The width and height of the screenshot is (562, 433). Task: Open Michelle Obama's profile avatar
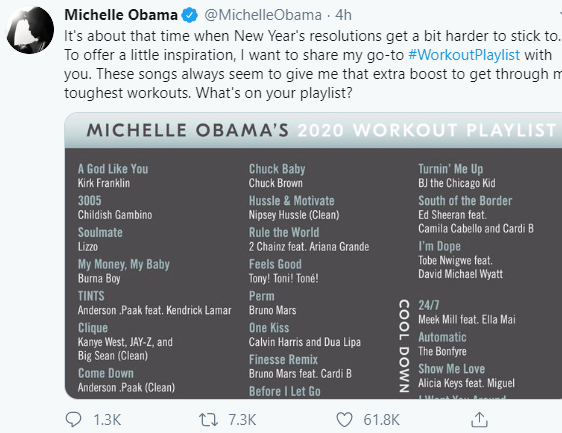(x=30, y=30)
